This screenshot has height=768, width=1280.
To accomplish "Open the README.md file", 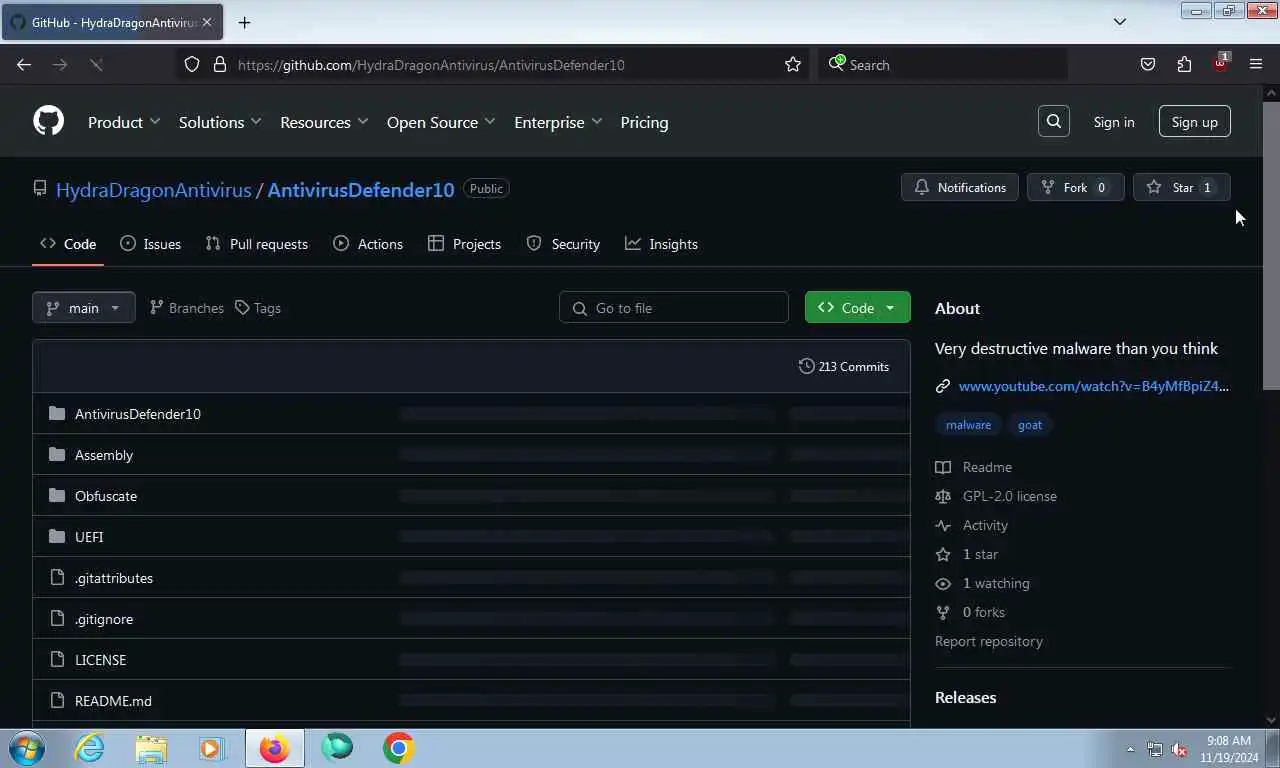I will coord(114,701).
